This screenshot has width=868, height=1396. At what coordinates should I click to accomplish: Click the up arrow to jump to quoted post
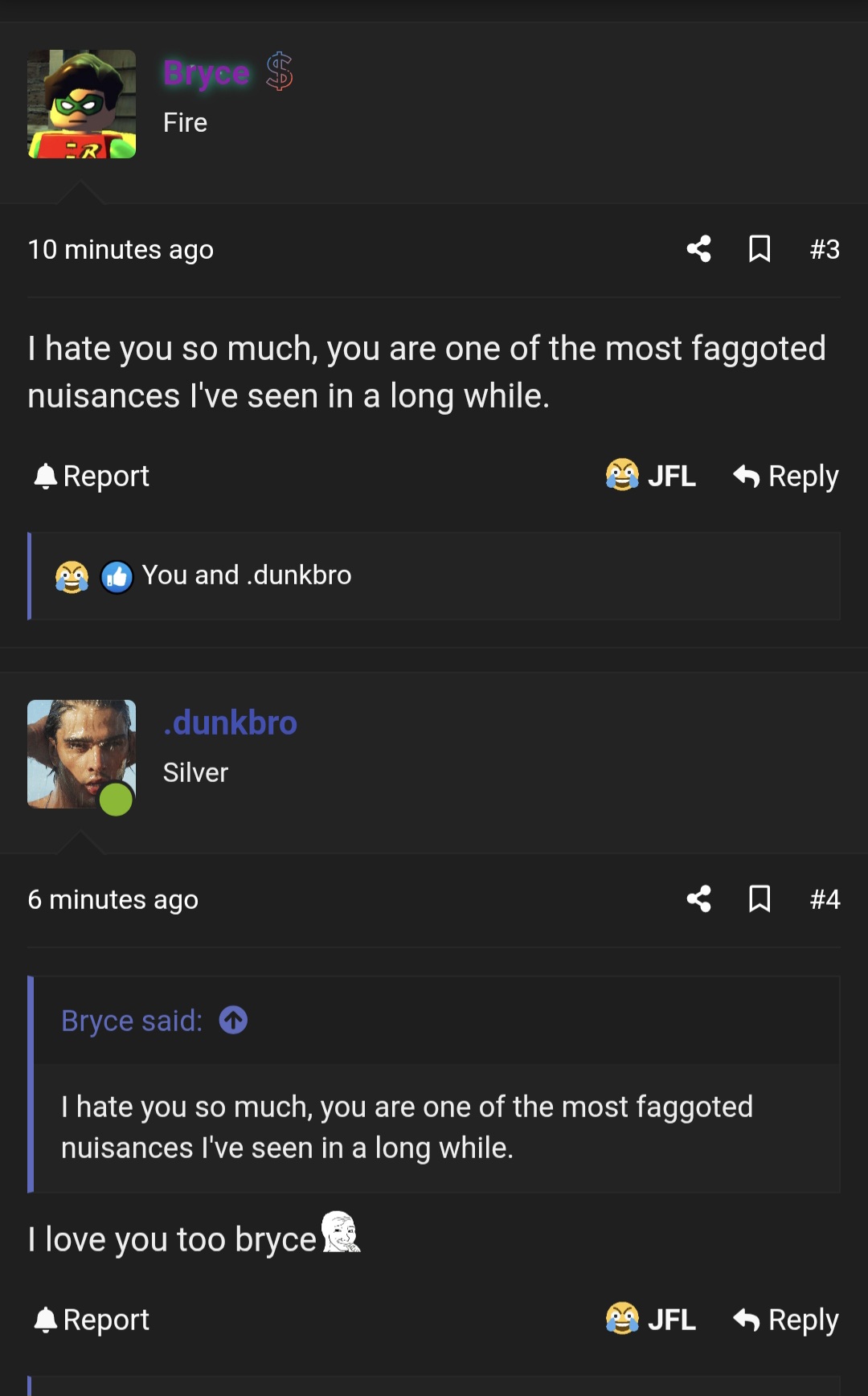pyautogui.click(x=232, y=1020)
